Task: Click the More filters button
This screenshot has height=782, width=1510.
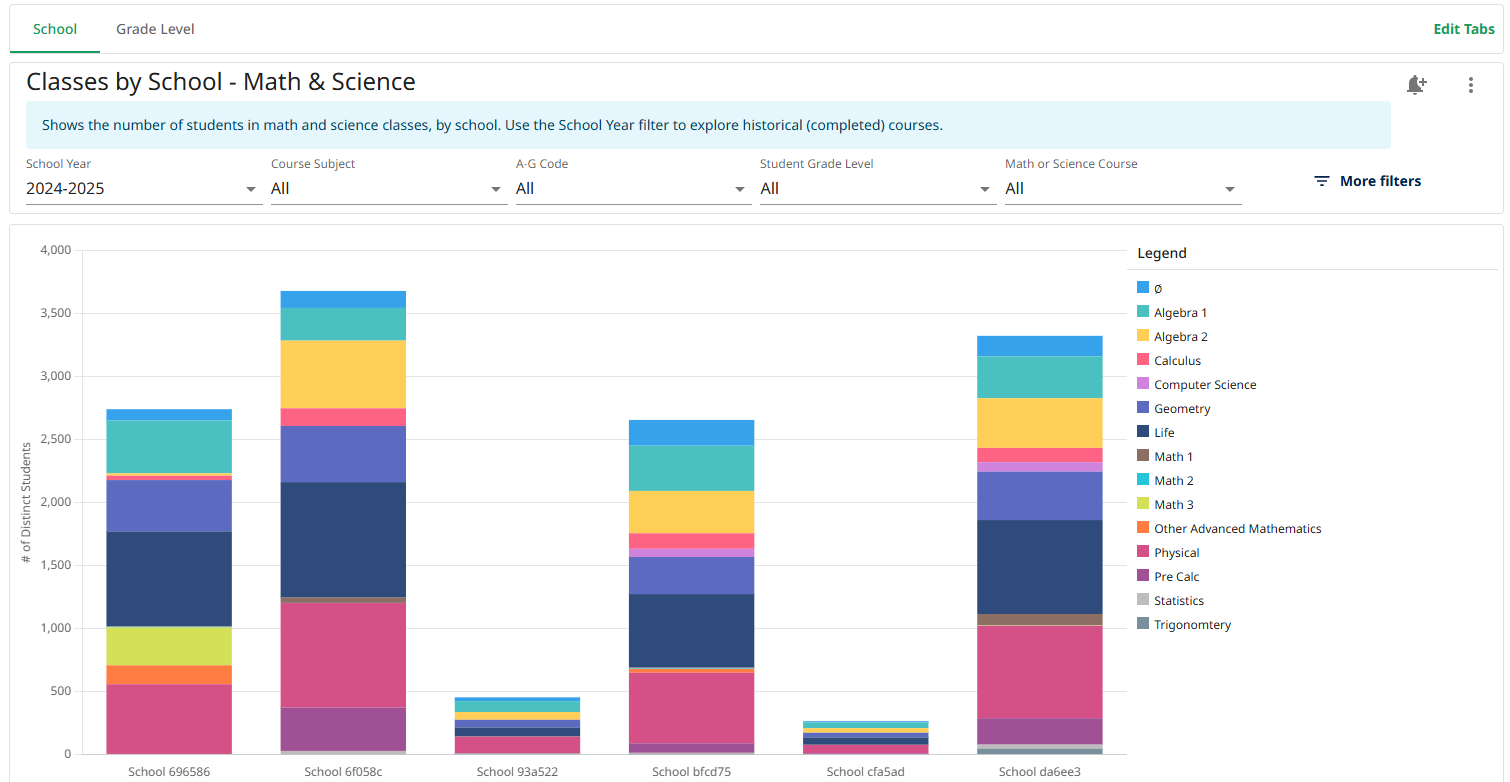Action: click(1367, 181)
